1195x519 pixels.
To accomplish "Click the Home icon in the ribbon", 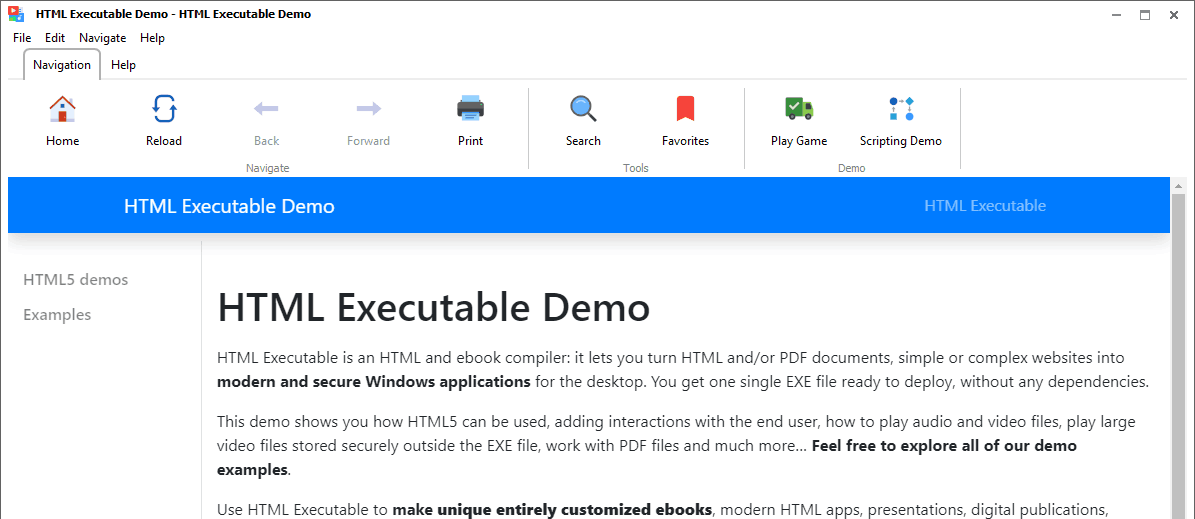I will 62,109.
